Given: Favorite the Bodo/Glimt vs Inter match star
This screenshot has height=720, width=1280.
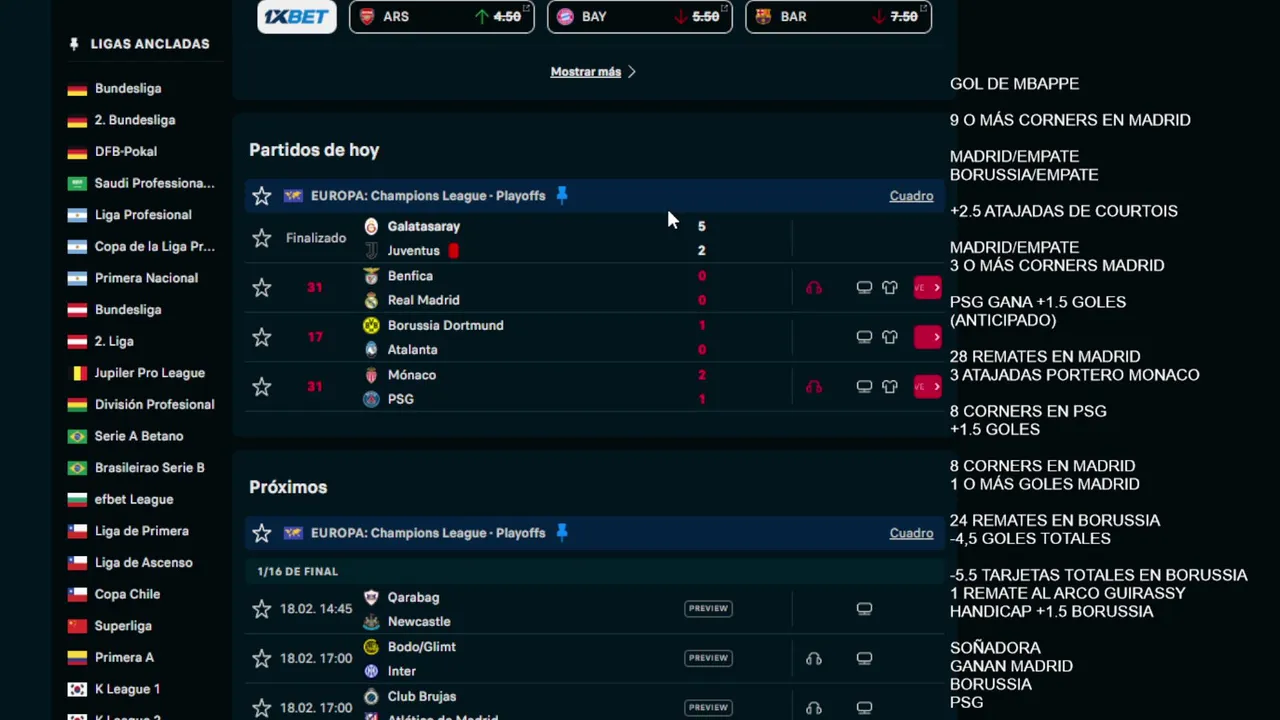Looking at the screenshot, I should pyautogui.click(x=262, y=658).
